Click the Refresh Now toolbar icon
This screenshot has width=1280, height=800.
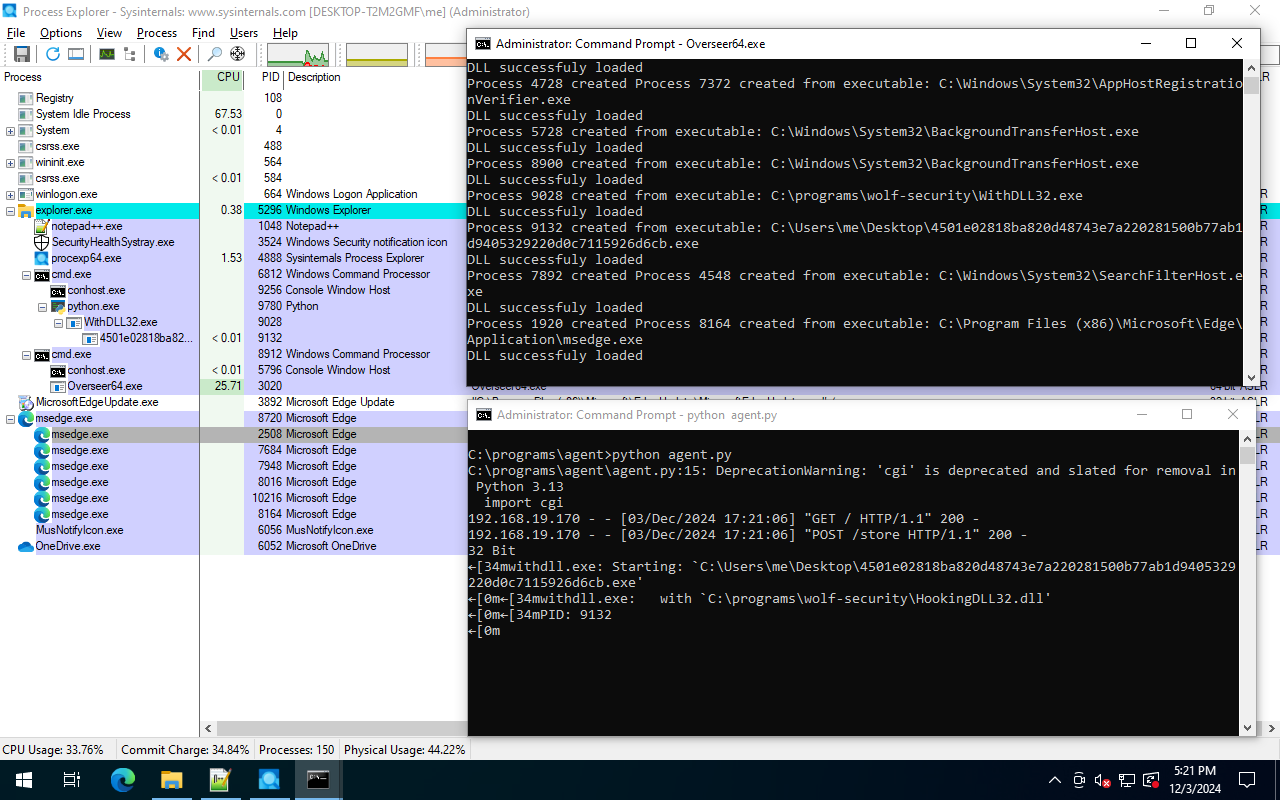(x=52, y=54)
